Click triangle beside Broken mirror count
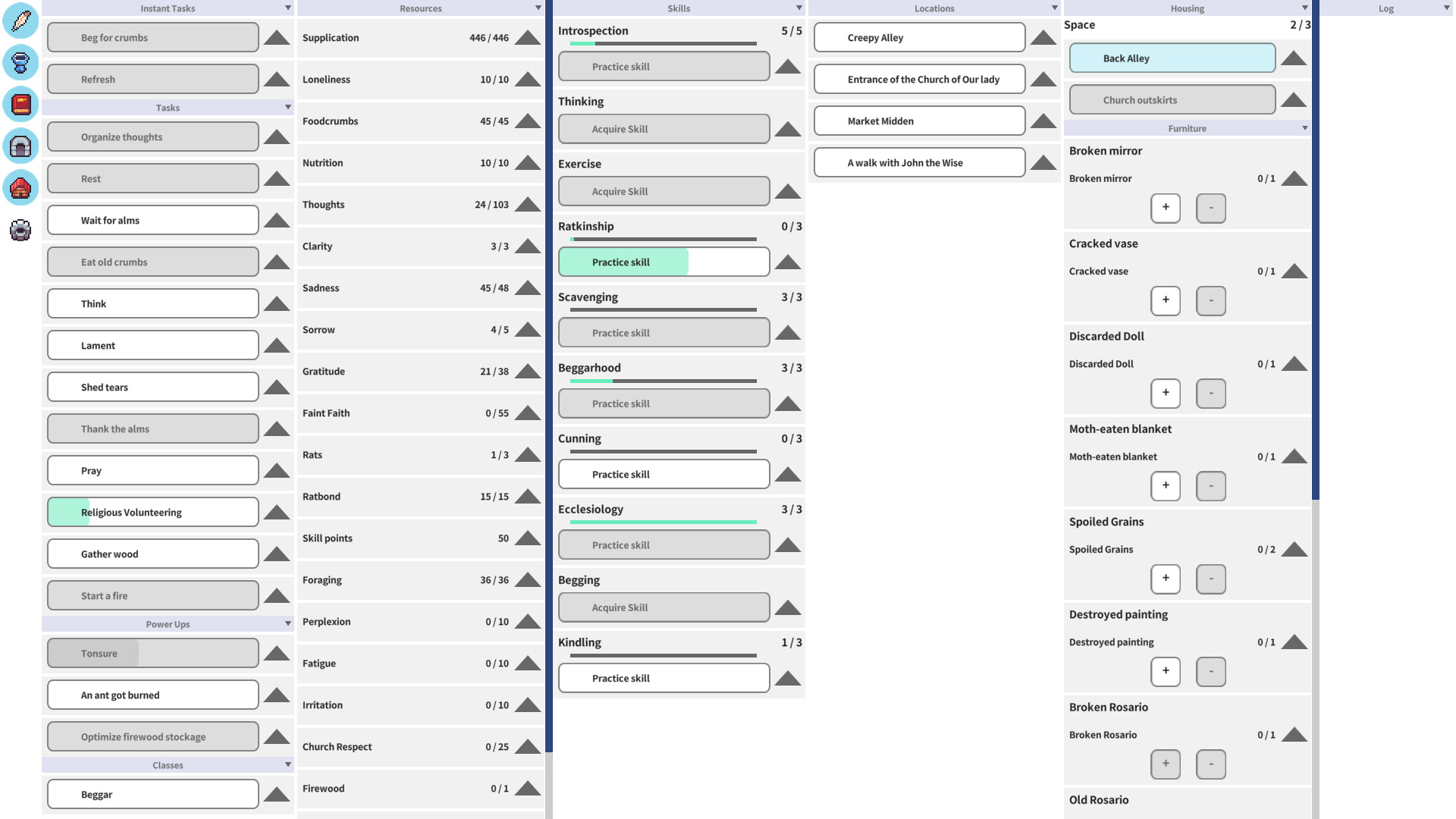The image size is (1456, 819). [1294, 178]
